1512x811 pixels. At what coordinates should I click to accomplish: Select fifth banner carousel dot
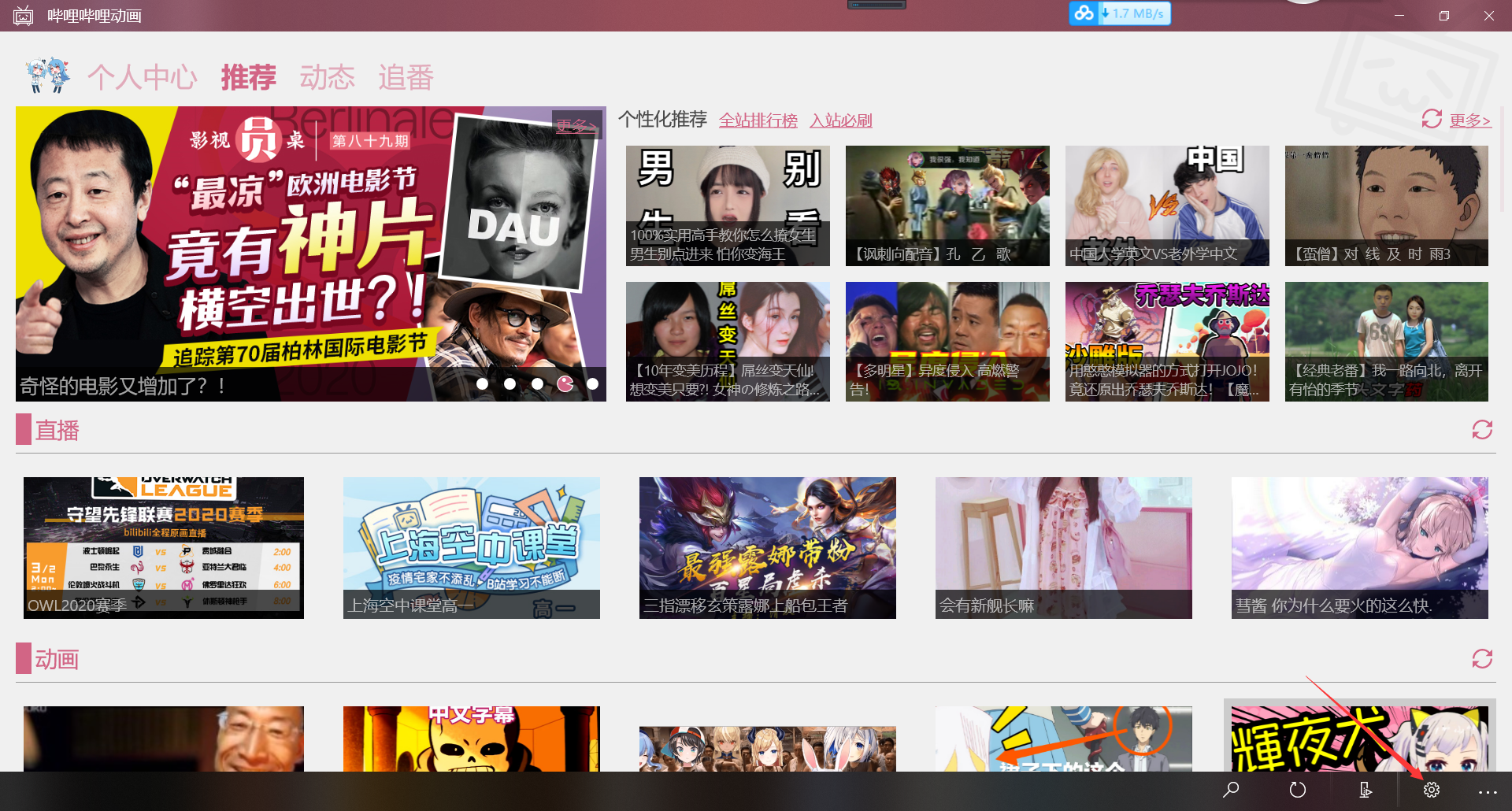pos(593,383)
